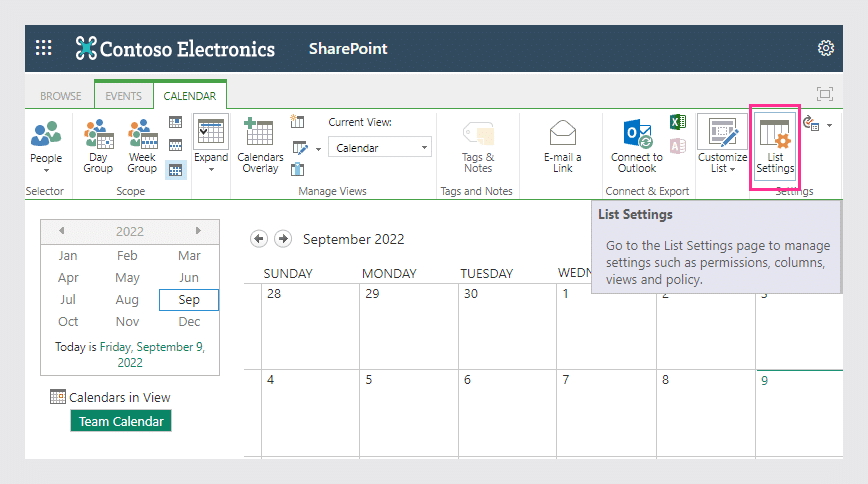Go to next month arrow
The height and width of the screenshot is (484, 868).
tap(283, 239)
